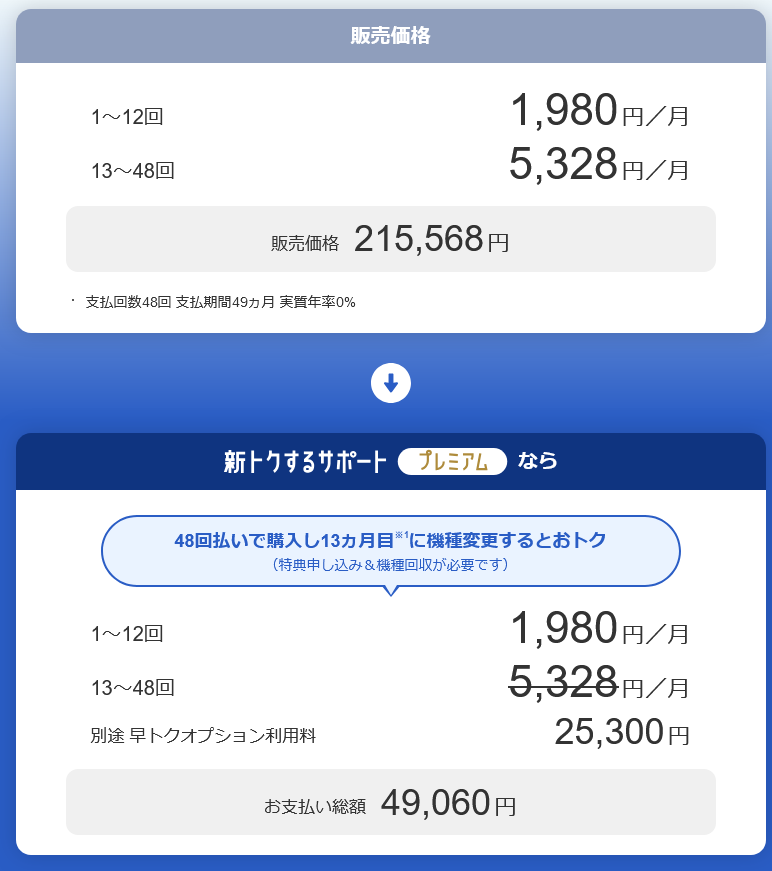Screen dimensions: 772x871
Task: Click 13〜48回 label in the 販売価格 card
Action: point(133,171)
